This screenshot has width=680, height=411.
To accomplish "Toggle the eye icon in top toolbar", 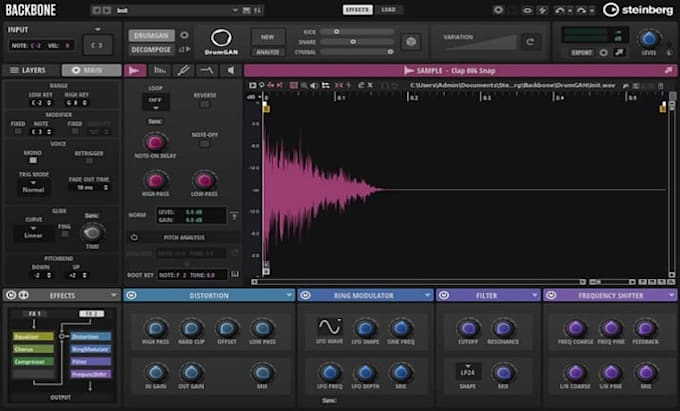I will [527, 10].
